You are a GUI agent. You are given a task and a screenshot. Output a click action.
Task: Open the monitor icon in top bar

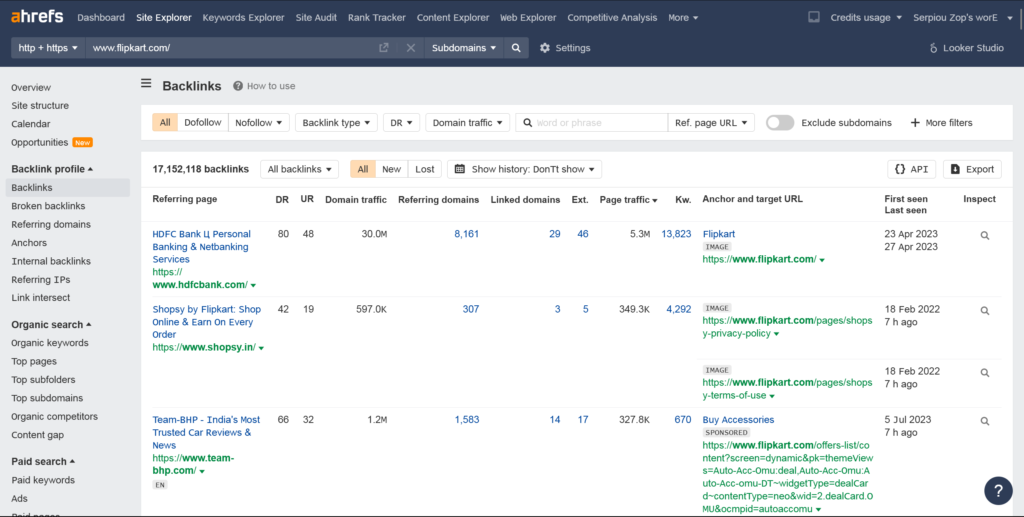click(814, 18)
